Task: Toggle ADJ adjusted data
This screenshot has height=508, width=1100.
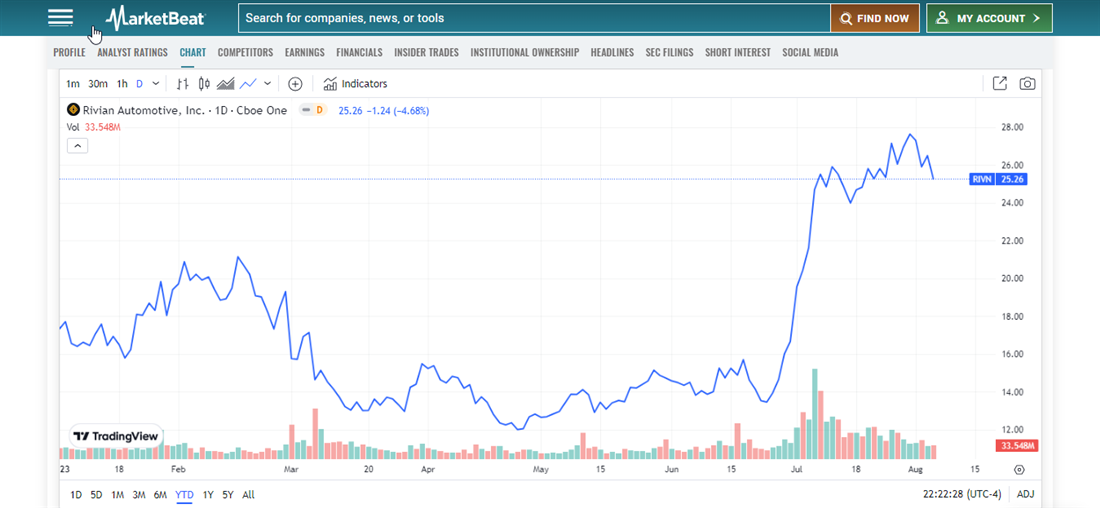Action: click(x=1025, y=495)
